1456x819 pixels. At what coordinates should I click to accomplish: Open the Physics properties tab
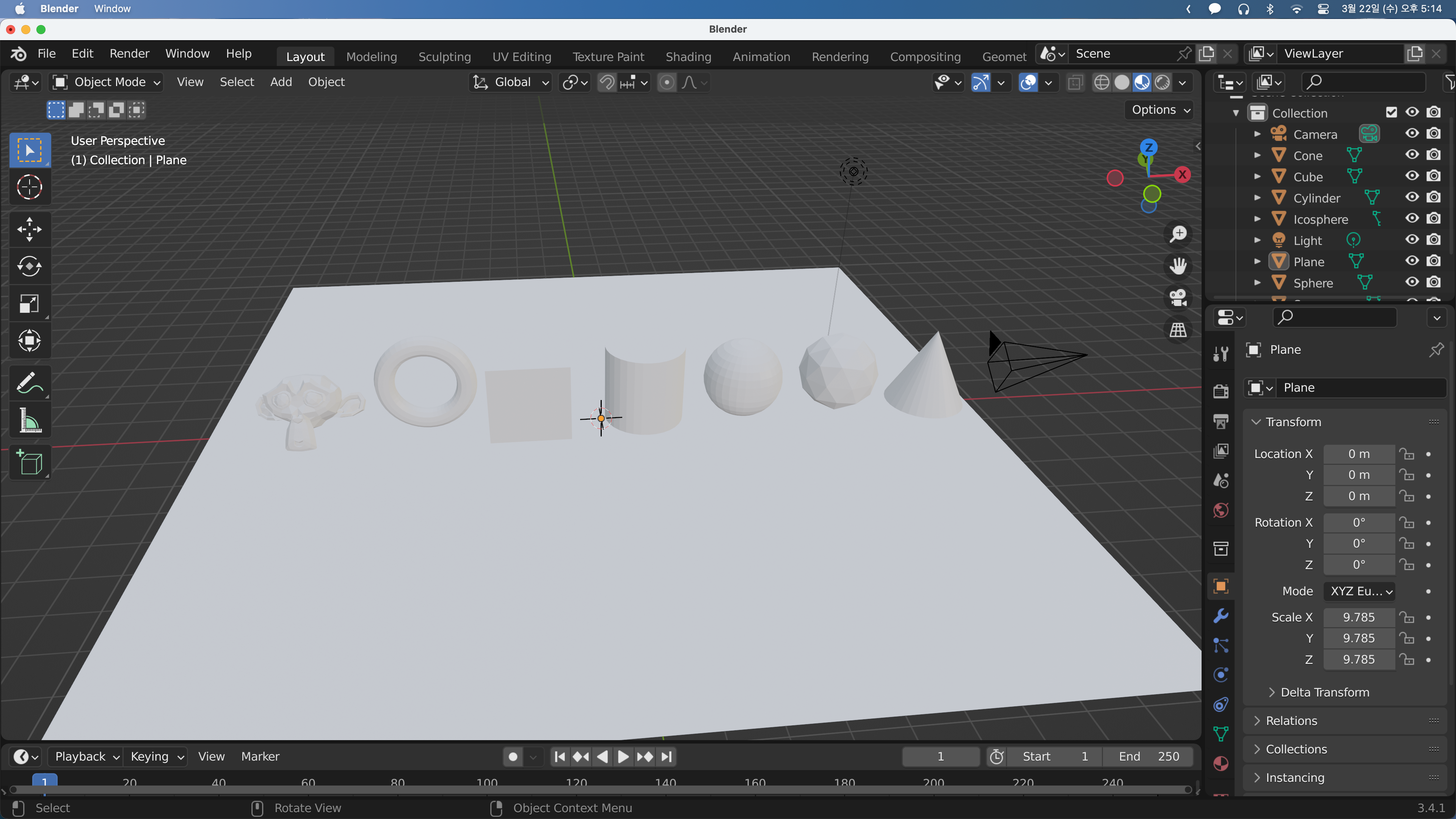[1221, 675]
